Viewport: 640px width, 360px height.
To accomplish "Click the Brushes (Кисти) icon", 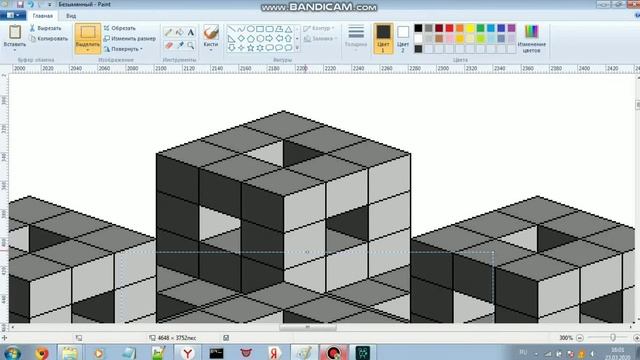I will coord(211,32).
